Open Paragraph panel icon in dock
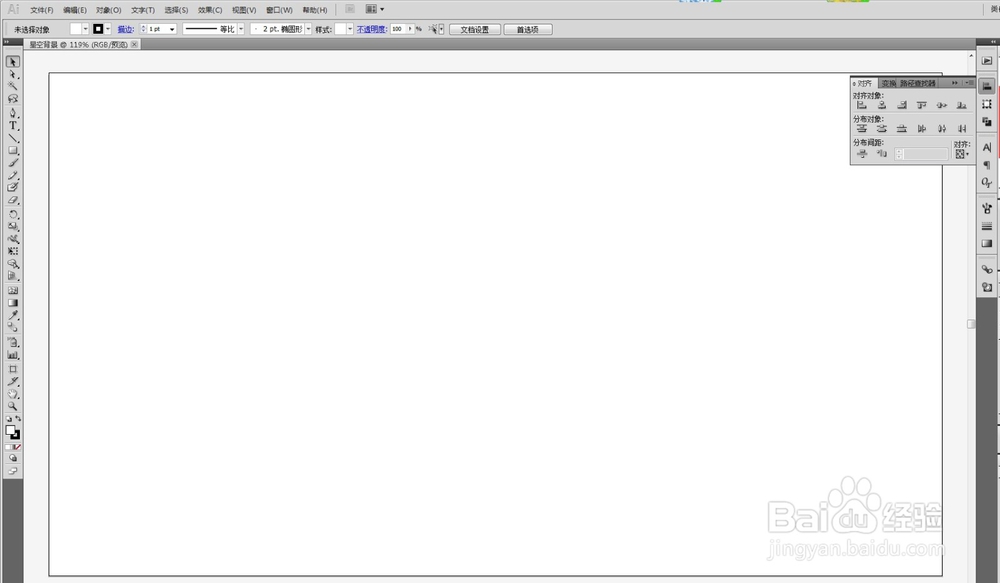Image resolution: width=1000 pixels, height=583 pixels. (x=987, y=165)
